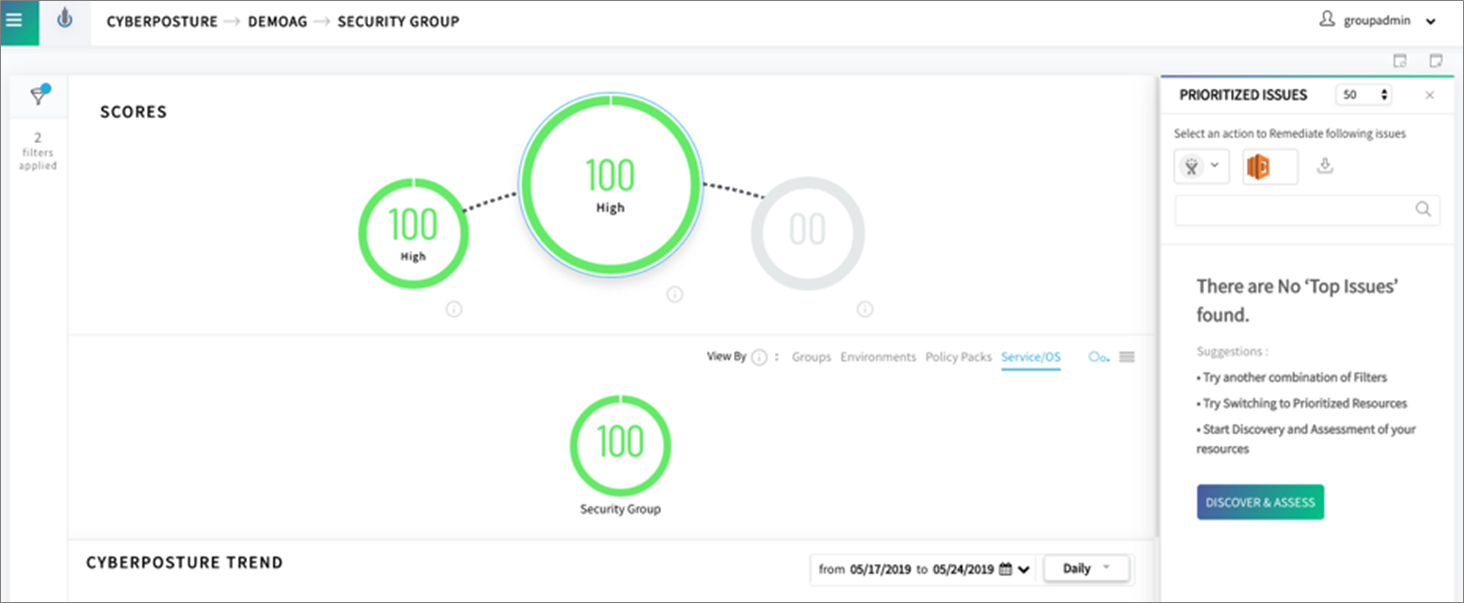Go to DEMOAG breadcrumb
The image size is (1464, 603).
coord(278,21)
